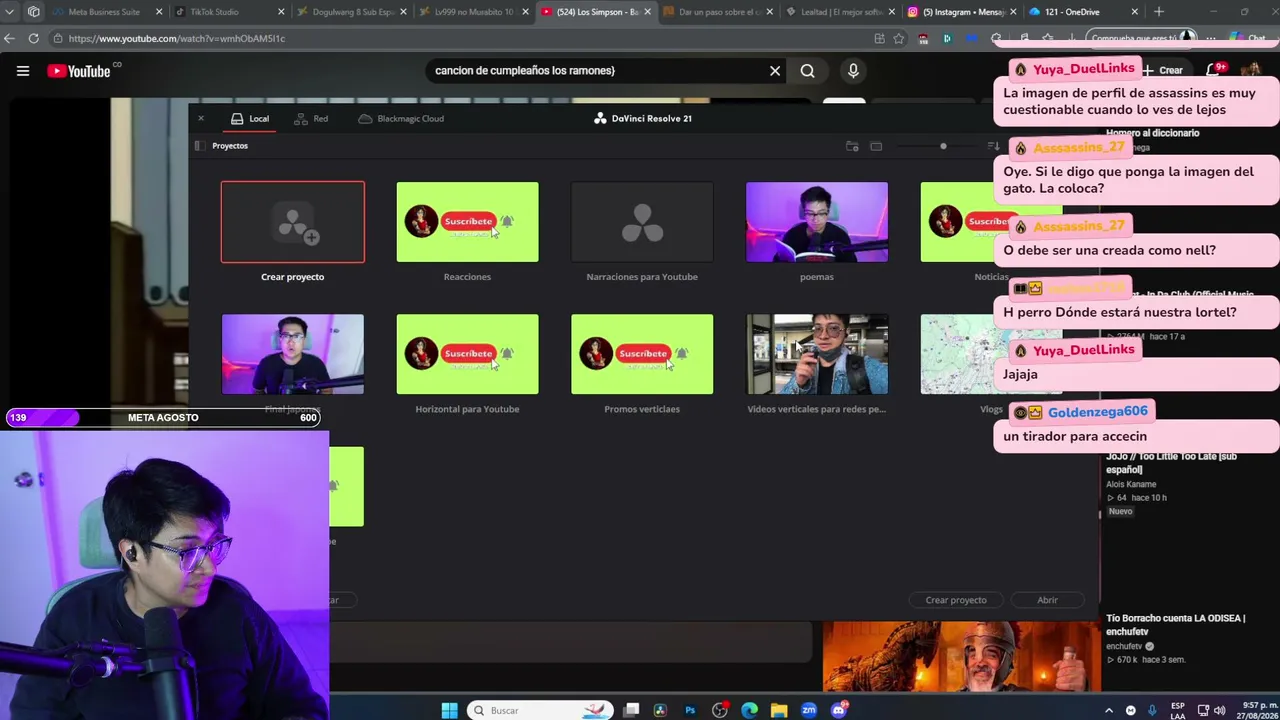
Task: Clear the YouTube search text
Action: tap(775, 71)
